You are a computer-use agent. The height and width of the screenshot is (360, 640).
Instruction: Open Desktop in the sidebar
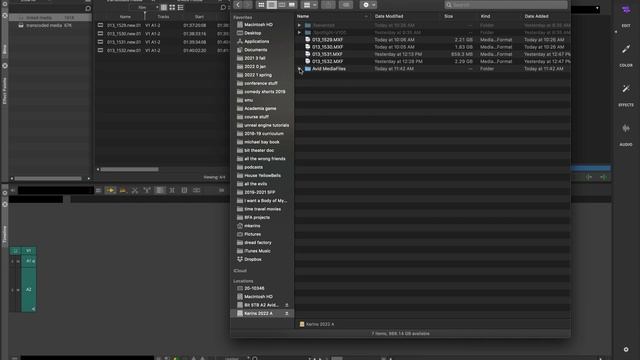tap(252, 33)
